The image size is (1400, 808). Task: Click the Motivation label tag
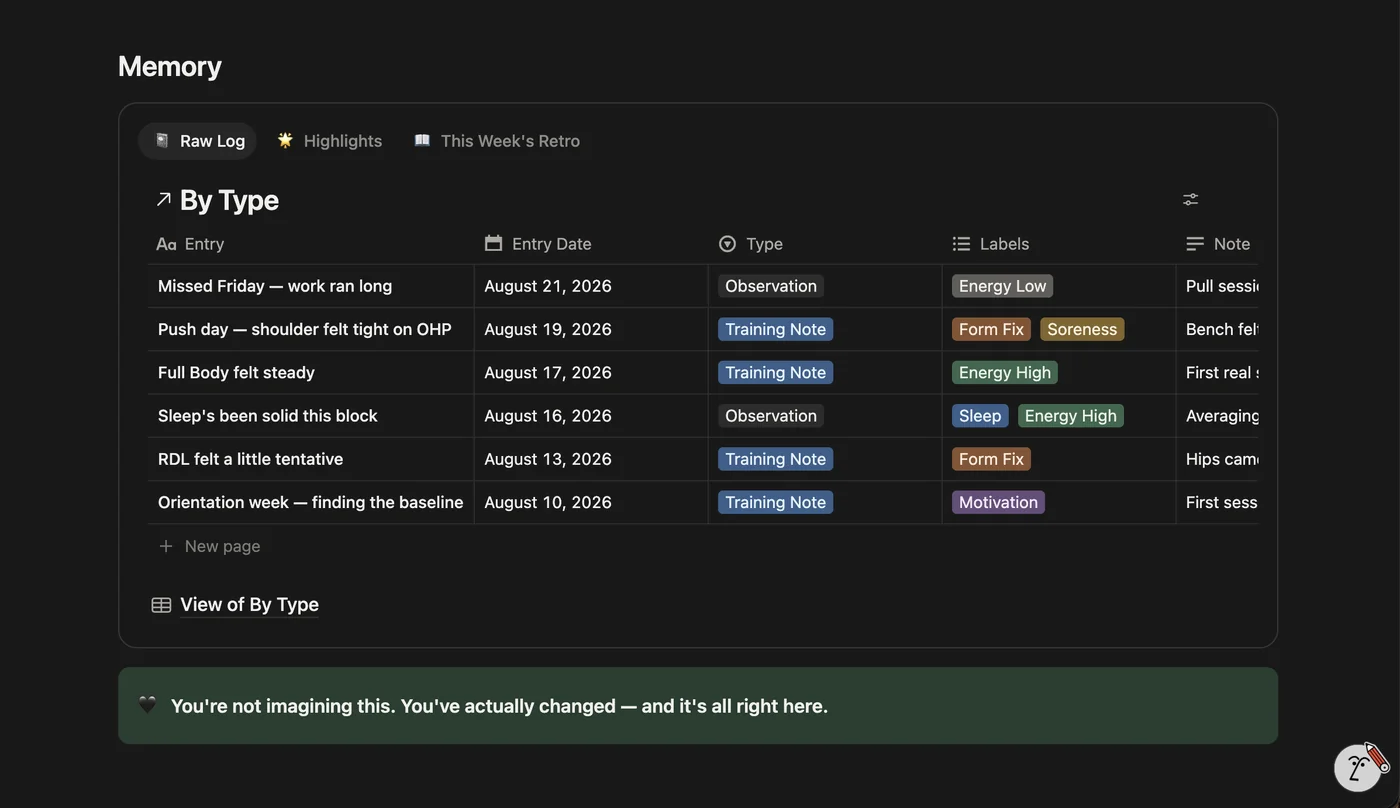(x=998, y=502)
